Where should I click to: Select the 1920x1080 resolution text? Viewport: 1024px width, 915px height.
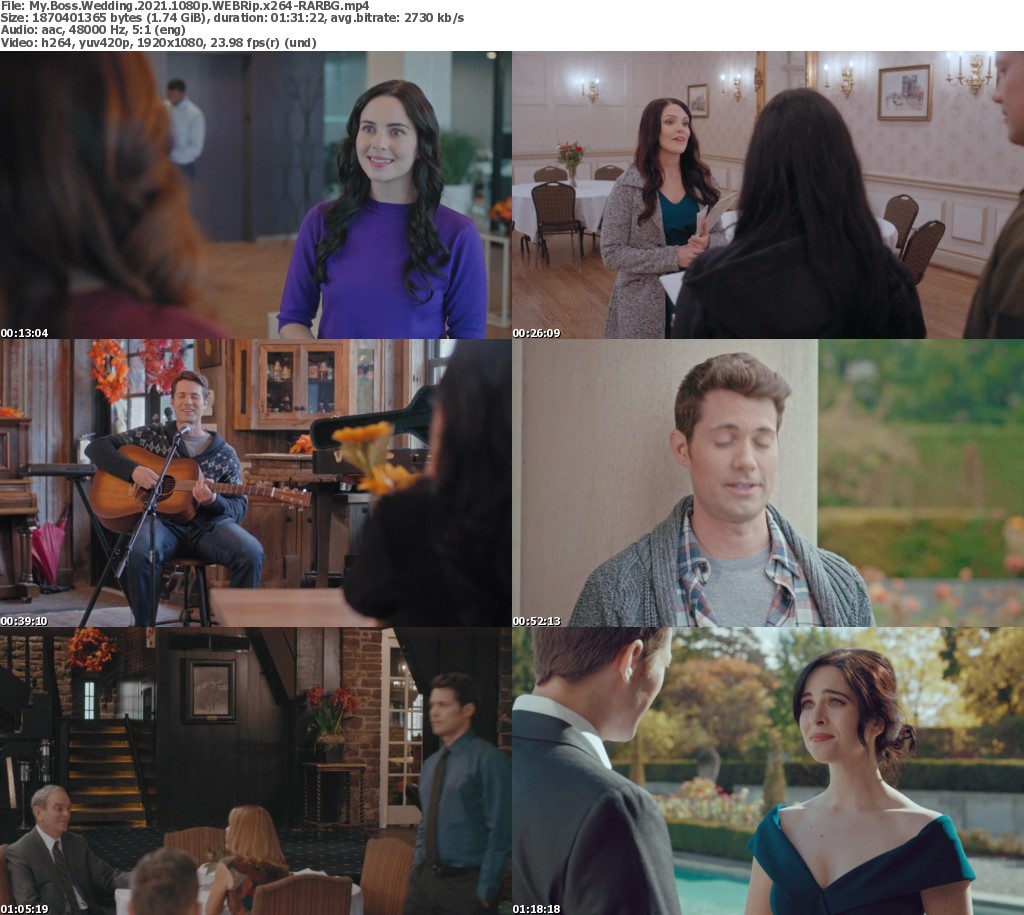coord(182,44)
